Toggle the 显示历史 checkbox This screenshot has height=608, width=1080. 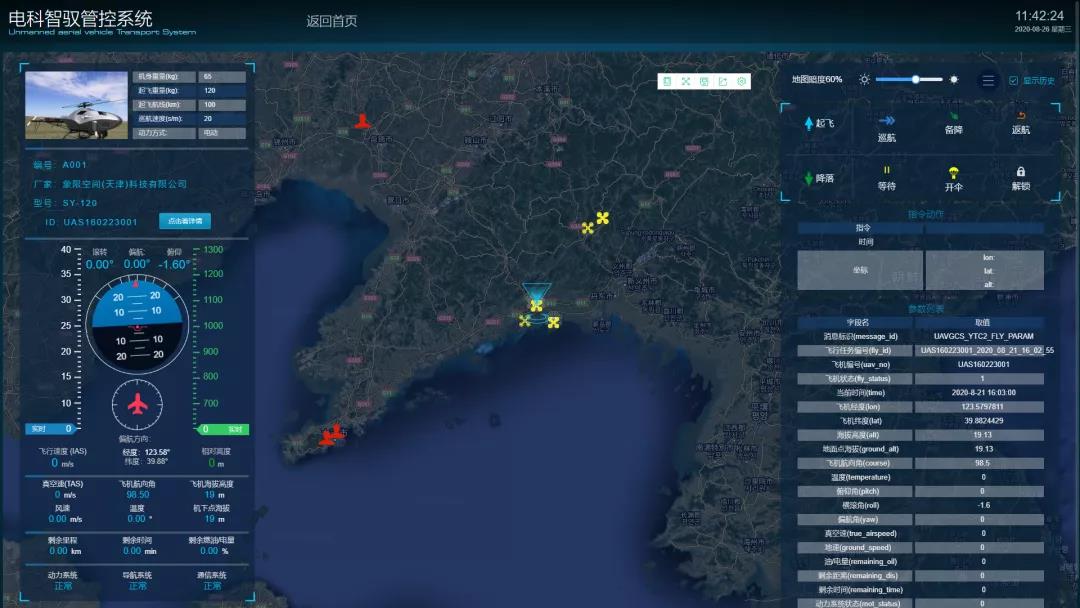point(1013,81)
